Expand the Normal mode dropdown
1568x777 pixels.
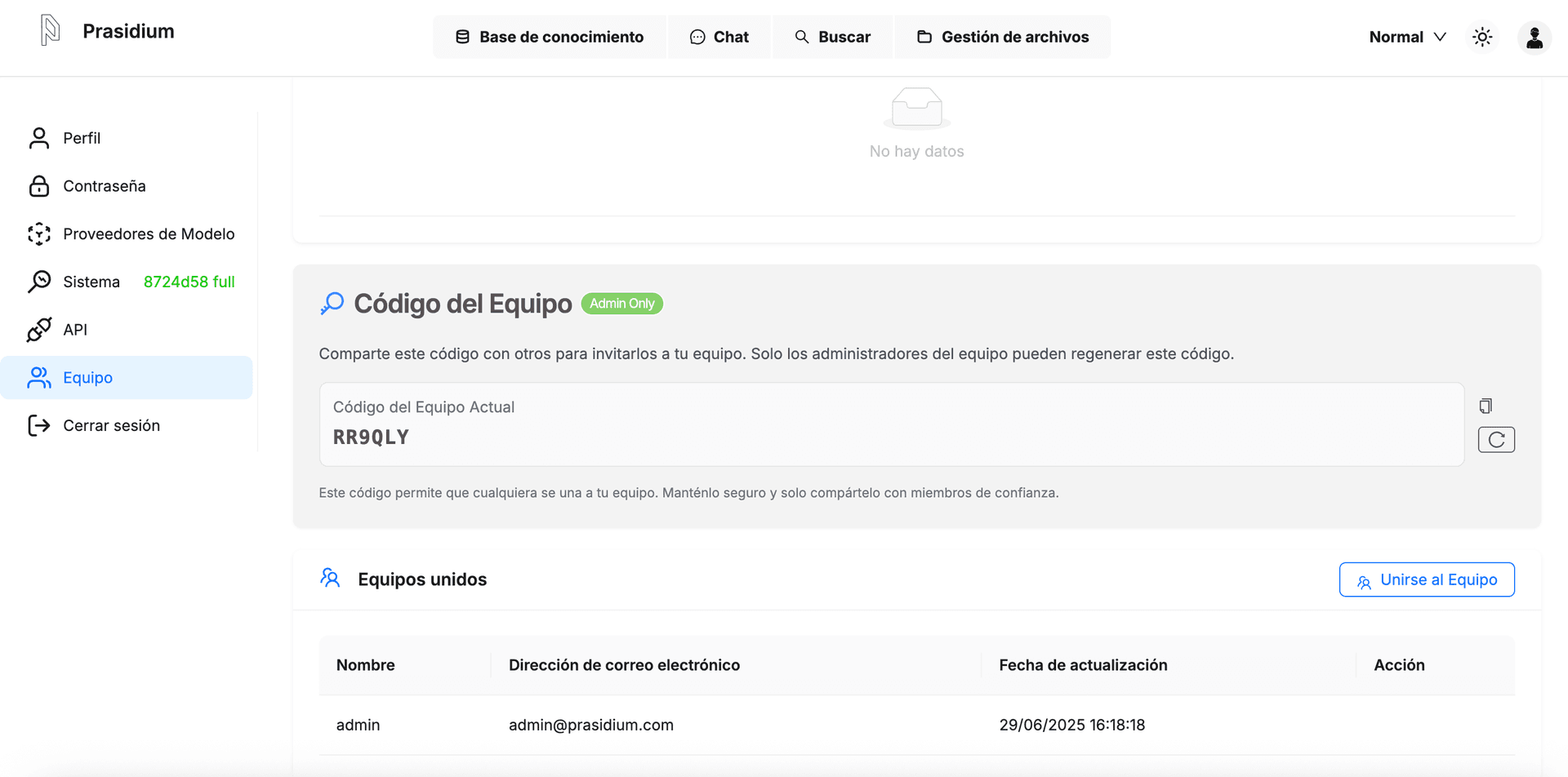click(1406, 37)
